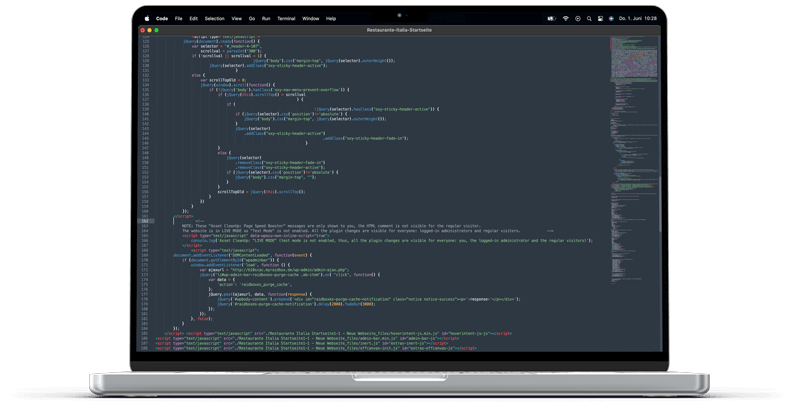800x412 pixels.
Task: Click line number 162 in the gutter
Action: tap(145, 221)
